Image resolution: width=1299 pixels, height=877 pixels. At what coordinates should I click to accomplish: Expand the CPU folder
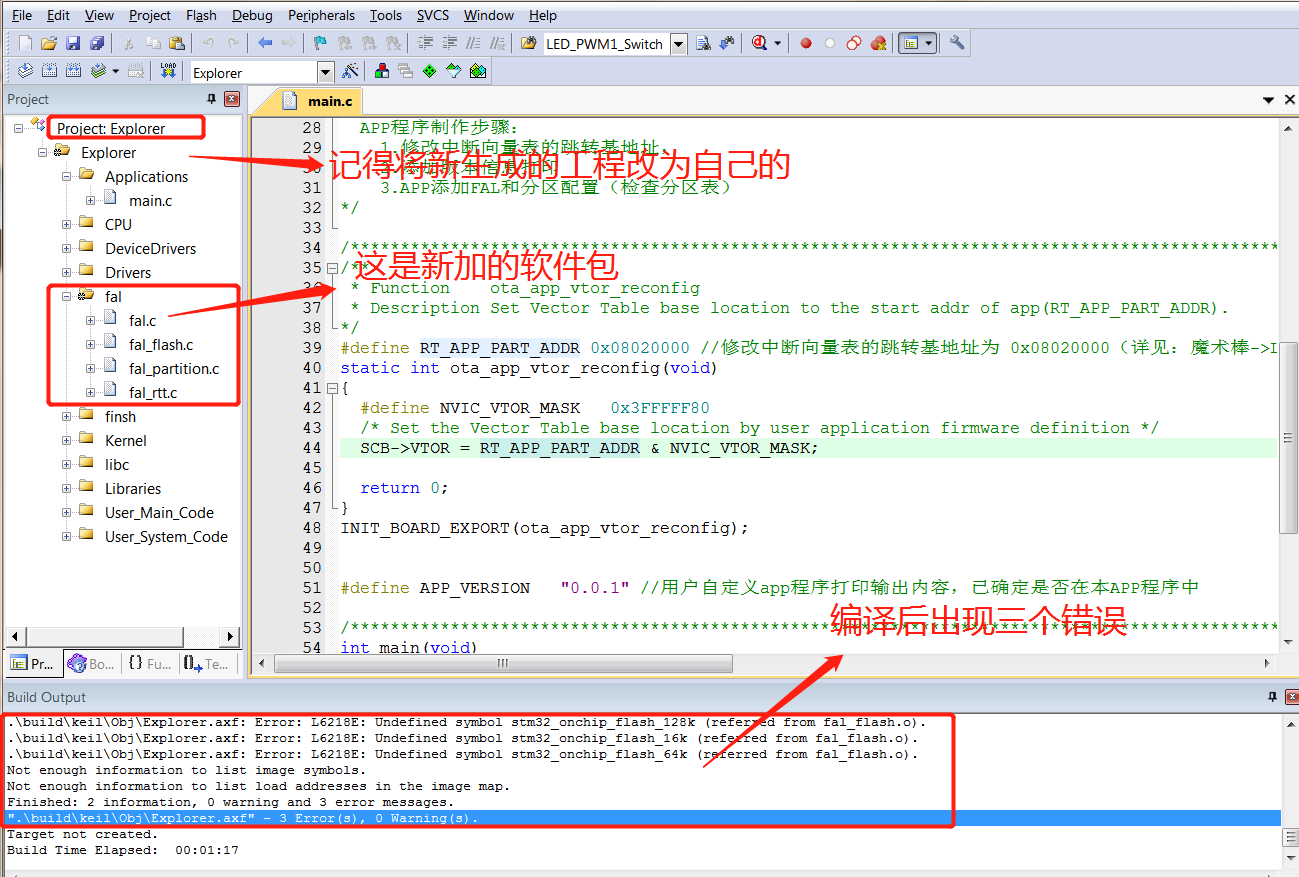[x=66, y=225]
